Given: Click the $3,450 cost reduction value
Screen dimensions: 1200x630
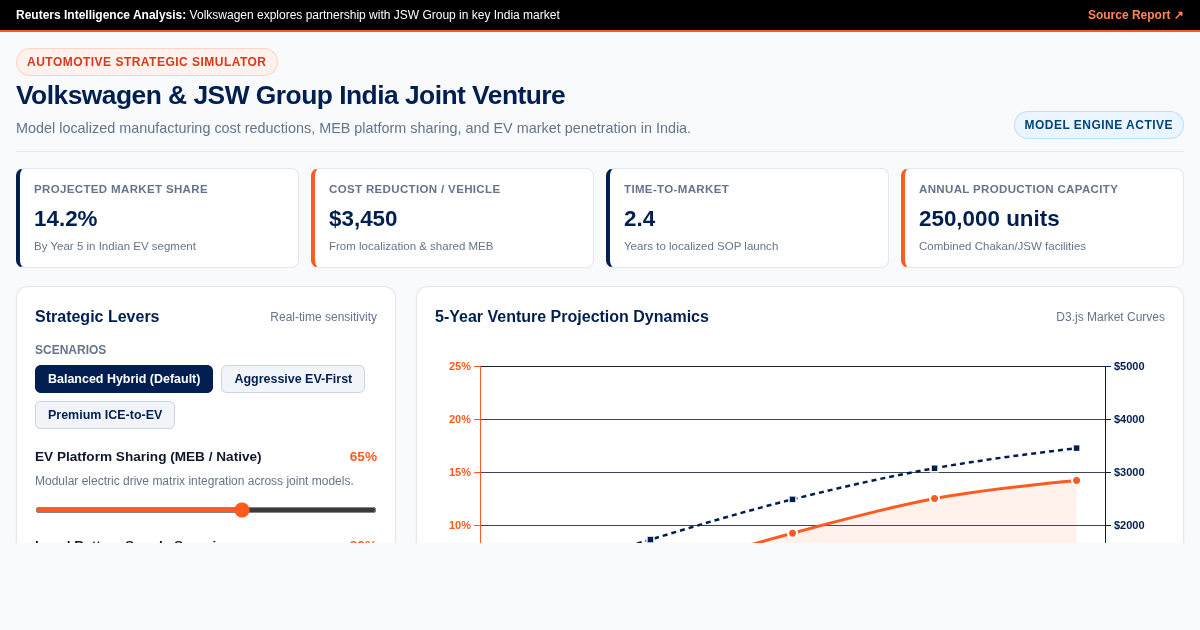Looking at the screenshot, I should [x=363, y=218].
